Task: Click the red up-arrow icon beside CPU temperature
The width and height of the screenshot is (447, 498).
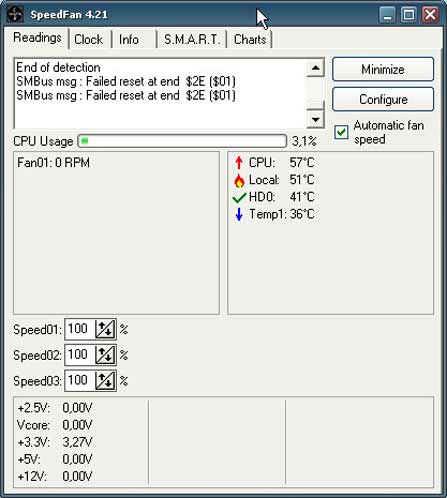Action: 239,163
